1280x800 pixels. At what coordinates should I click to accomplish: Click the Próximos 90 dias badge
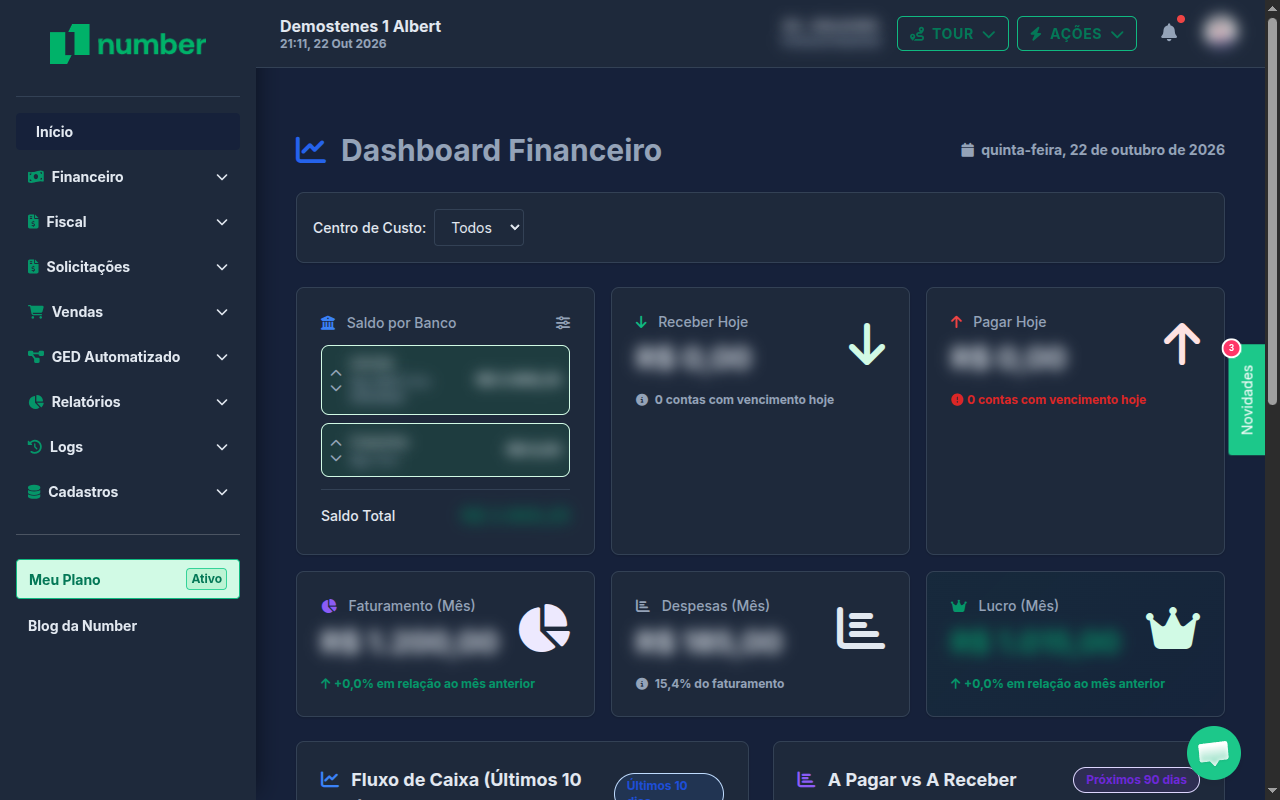pos(1136,780)
